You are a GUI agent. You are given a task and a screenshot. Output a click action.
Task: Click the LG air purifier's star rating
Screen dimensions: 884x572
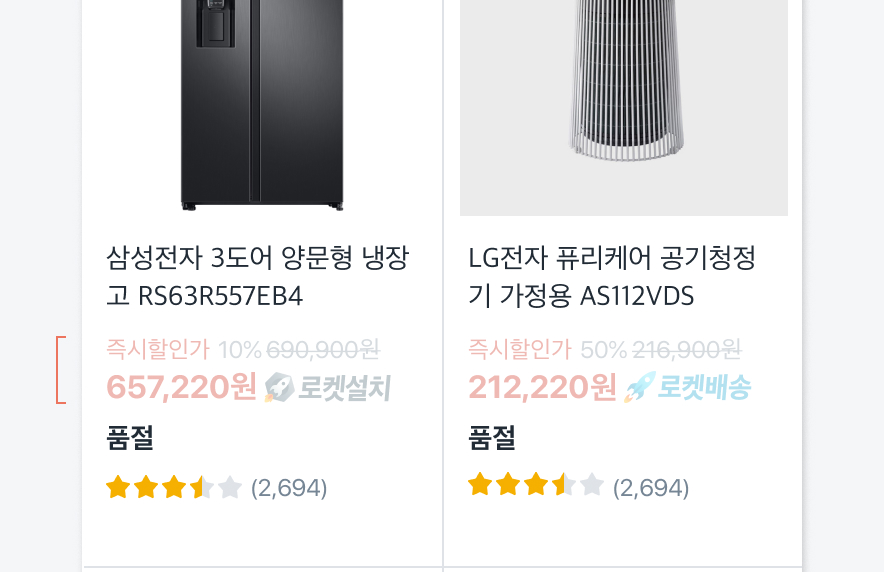coord(536,486)
